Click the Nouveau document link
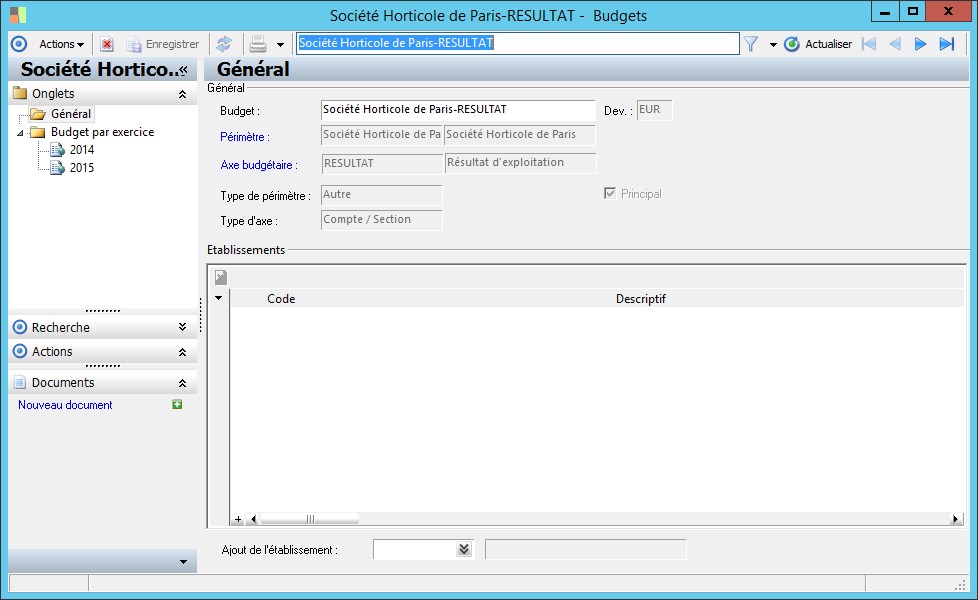Viewport: 978px width, 600px height. [x=65, y=405]
